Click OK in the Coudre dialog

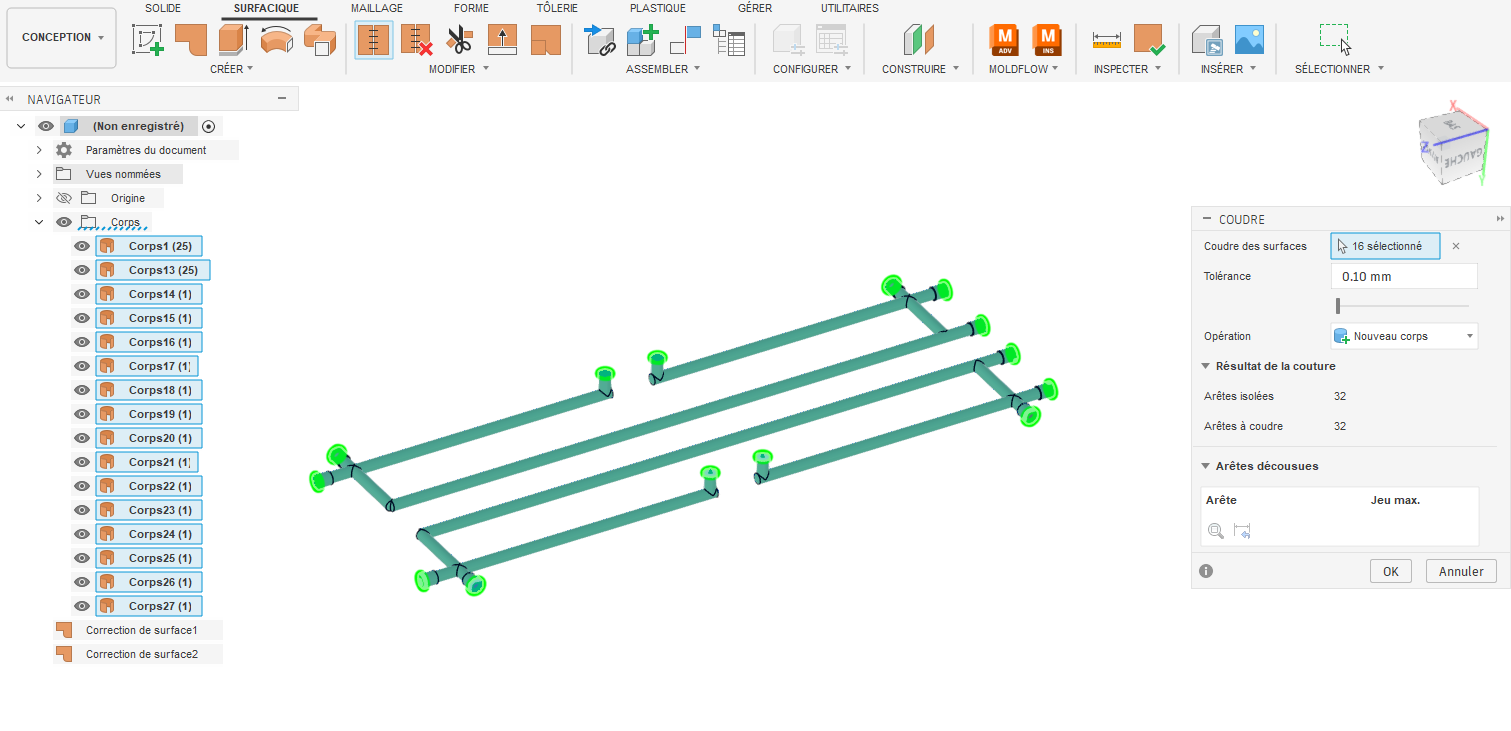coord(1390,571)
